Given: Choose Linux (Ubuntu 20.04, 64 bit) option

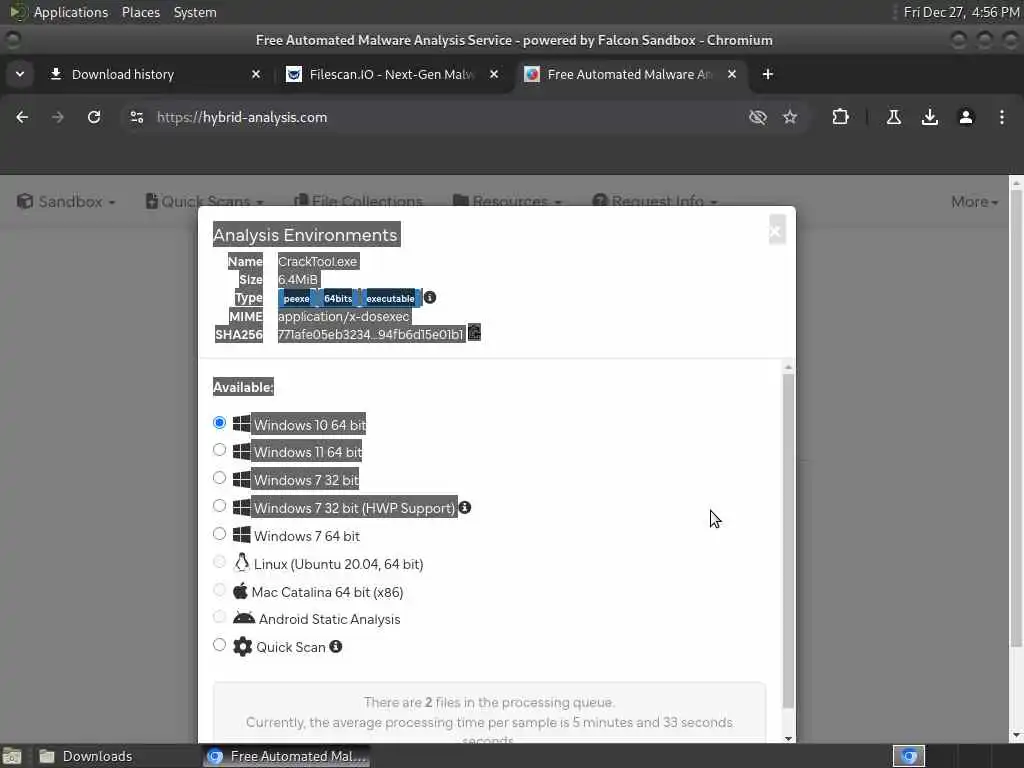Looking at the screenshot, I should click(219, 562).
